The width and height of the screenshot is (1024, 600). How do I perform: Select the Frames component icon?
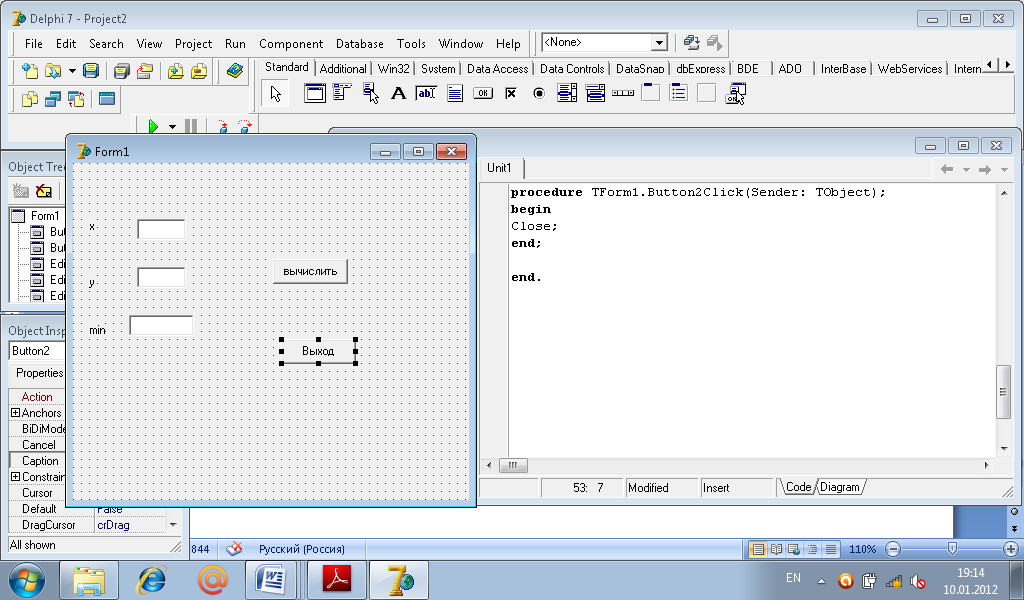click(x=315, y=93)
